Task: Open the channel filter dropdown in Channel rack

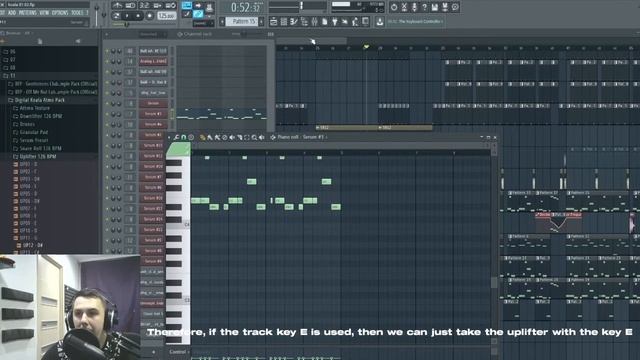Action: 153,35
